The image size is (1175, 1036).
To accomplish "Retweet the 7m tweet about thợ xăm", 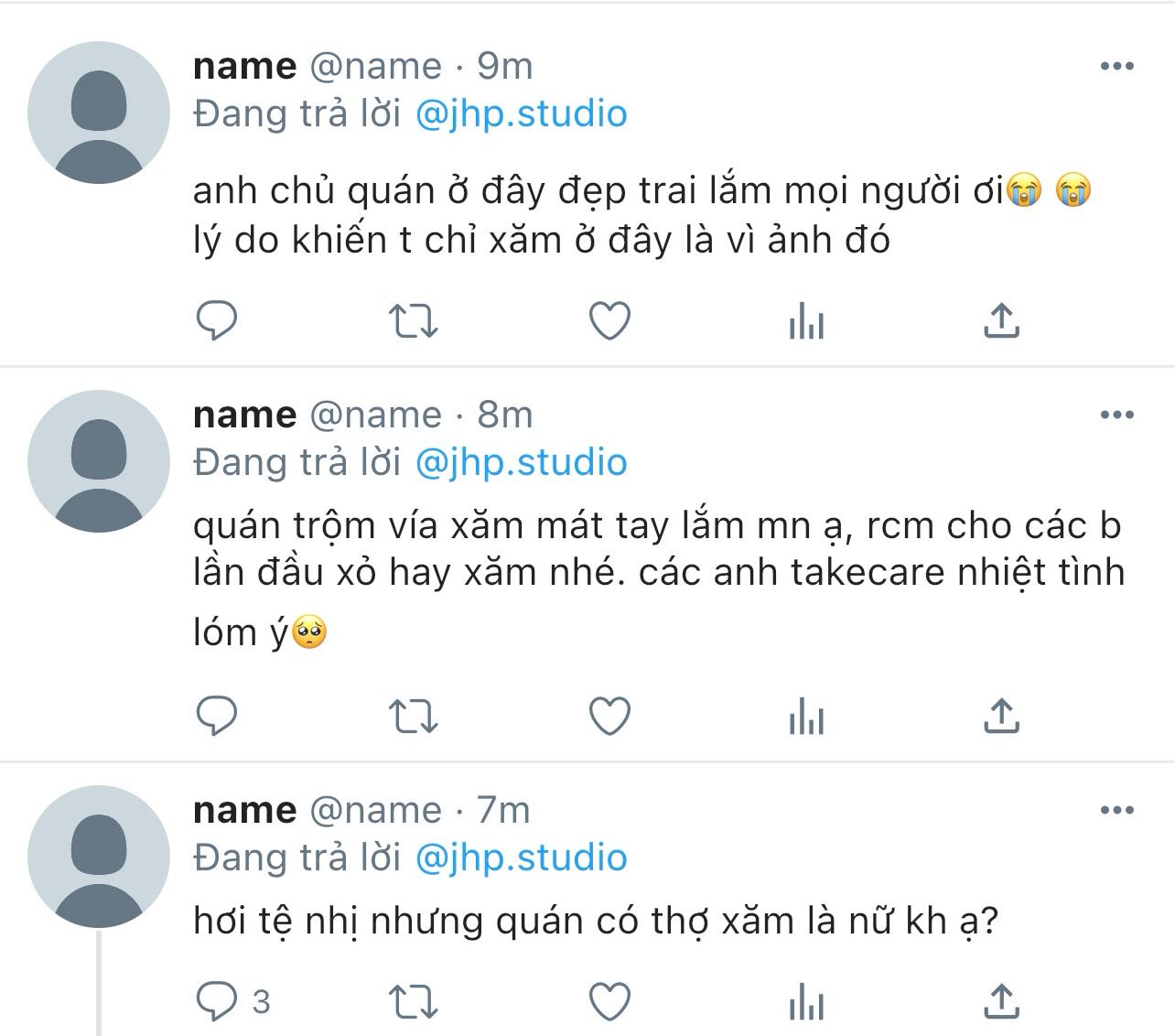I will (414, 1002).
